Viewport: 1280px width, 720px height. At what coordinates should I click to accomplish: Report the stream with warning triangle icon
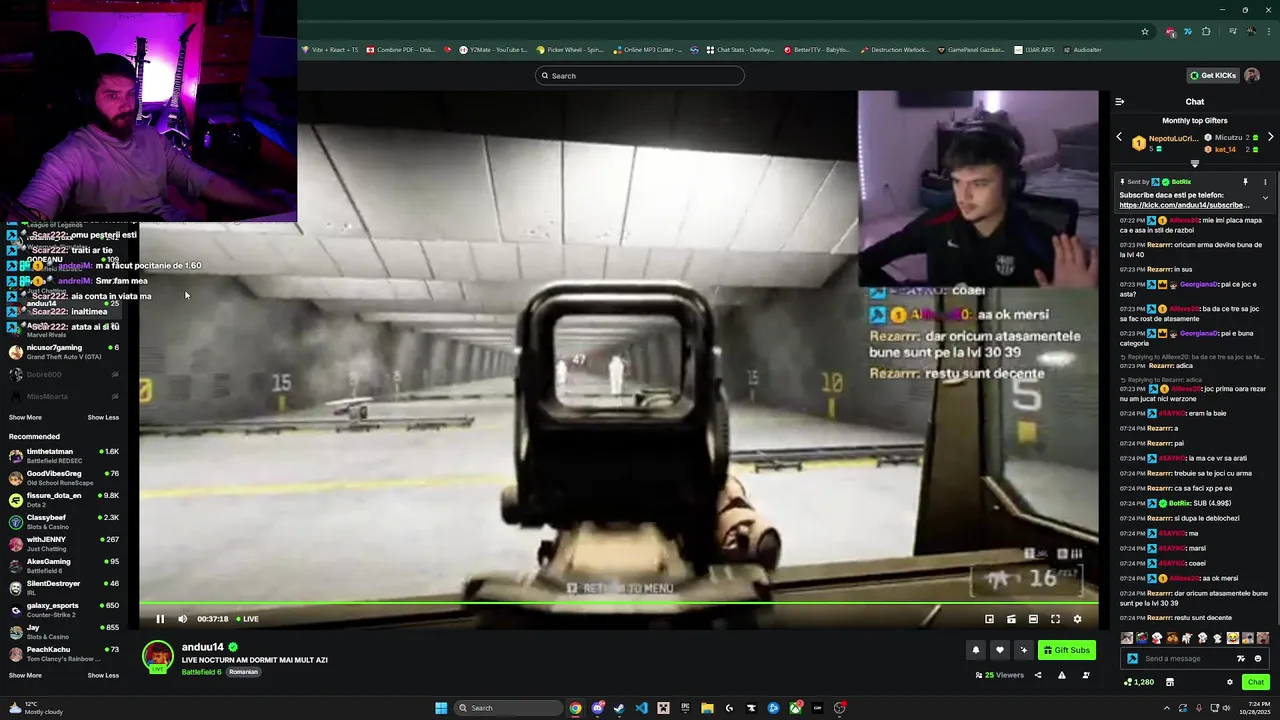pos(1062,675)
